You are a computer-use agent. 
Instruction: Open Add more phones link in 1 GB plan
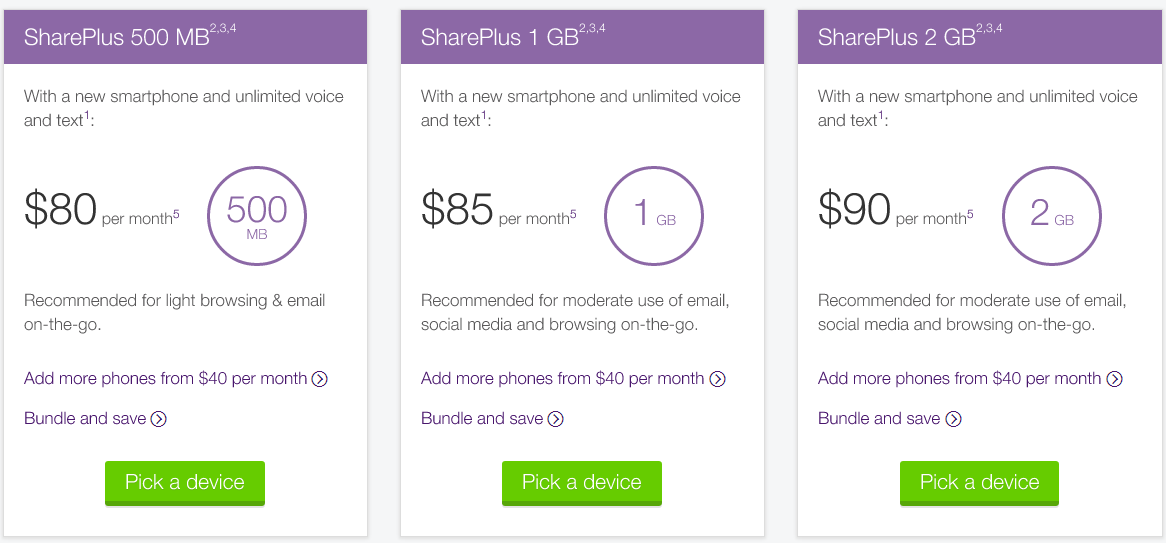click(562, 379)
